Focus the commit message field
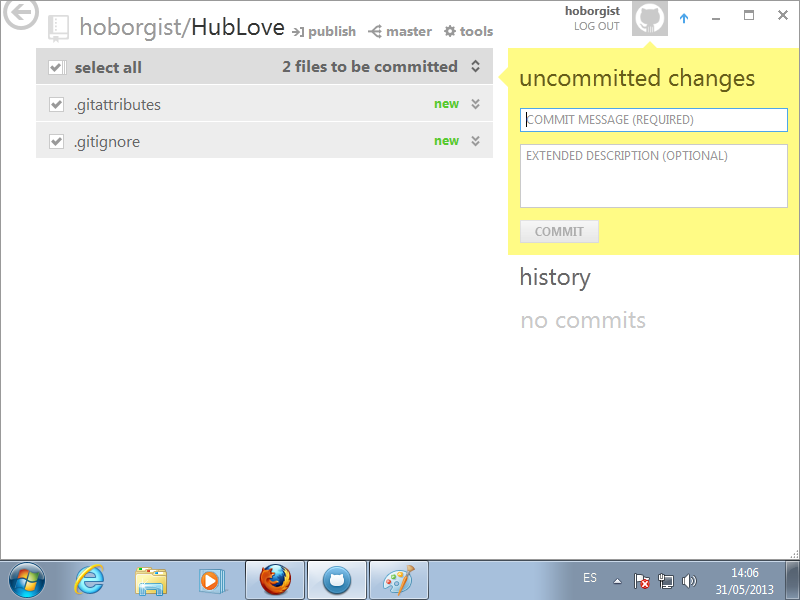 (654, 120)
